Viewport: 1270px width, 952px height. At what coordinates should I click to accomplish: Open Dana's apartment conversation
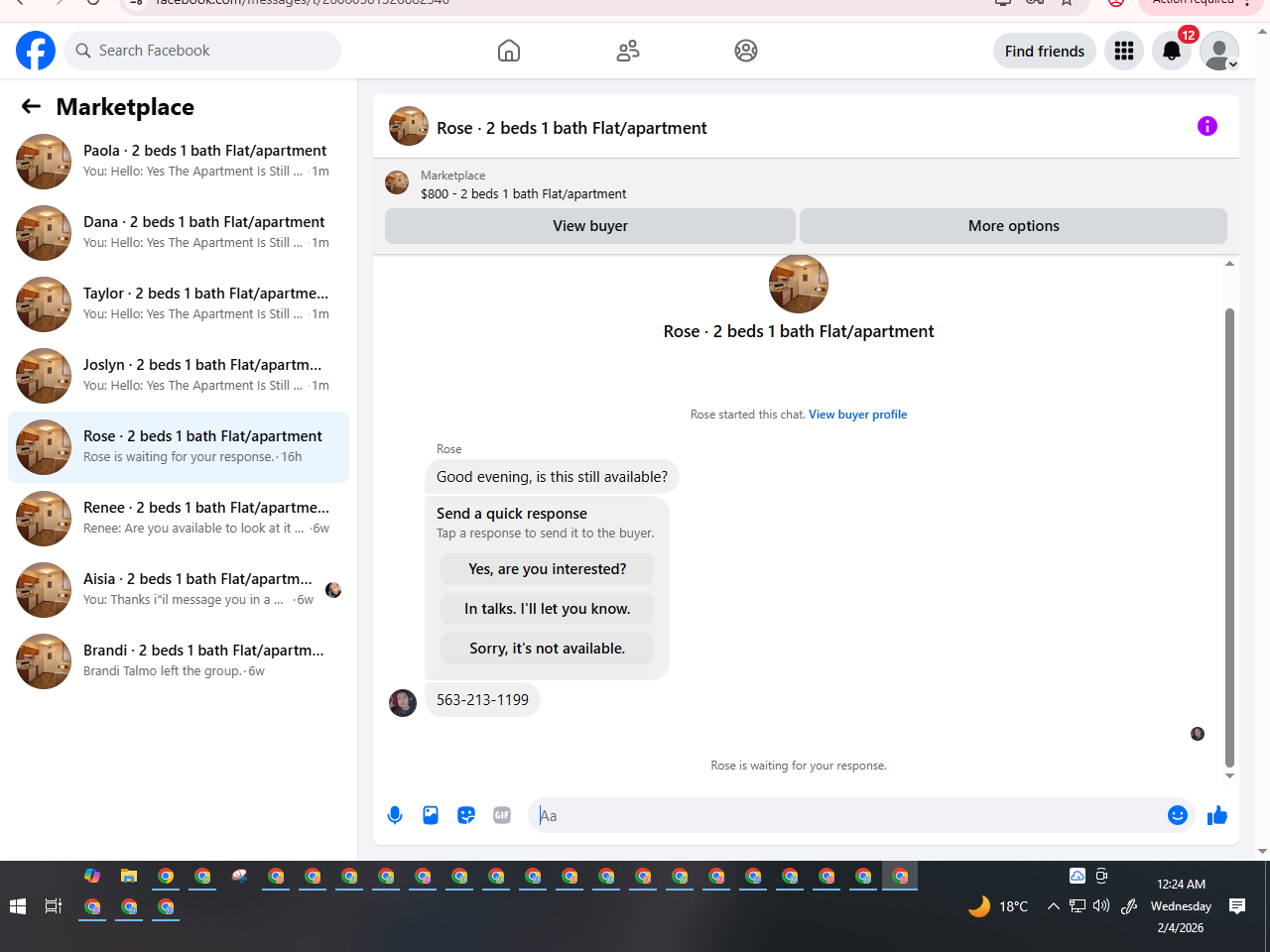pyautogui.click(x=179, y=233)
